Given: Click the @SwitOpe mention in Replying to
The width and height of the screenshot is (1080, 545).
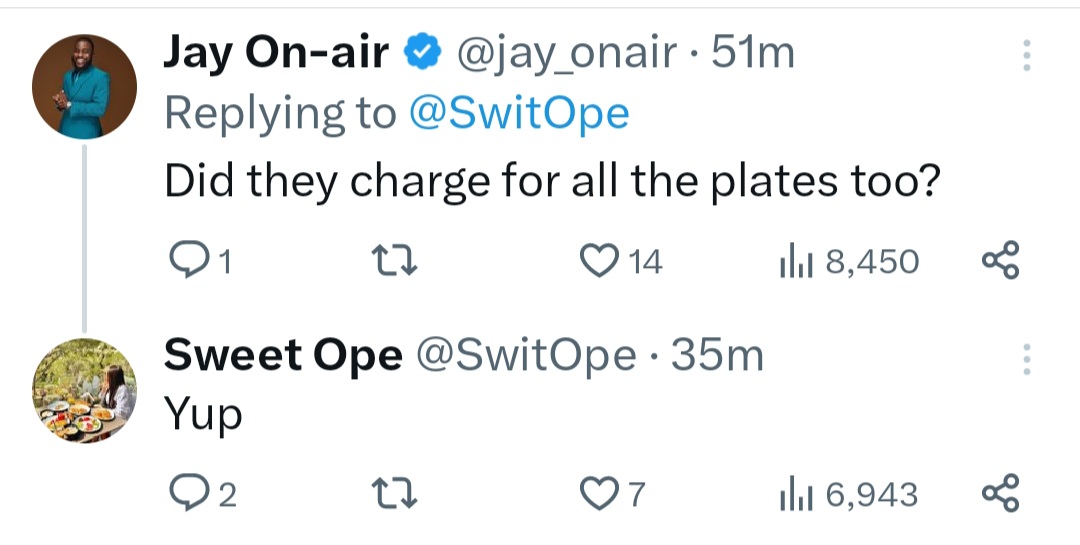Looking at the screenshot, I should tap(519, 114).
